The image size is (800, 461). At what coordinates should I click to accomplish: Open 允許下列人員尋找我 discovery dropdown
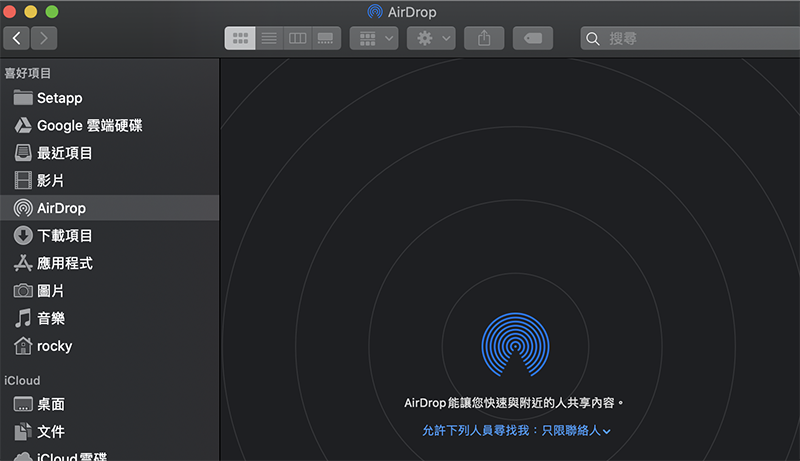click(x=516, y=431)
